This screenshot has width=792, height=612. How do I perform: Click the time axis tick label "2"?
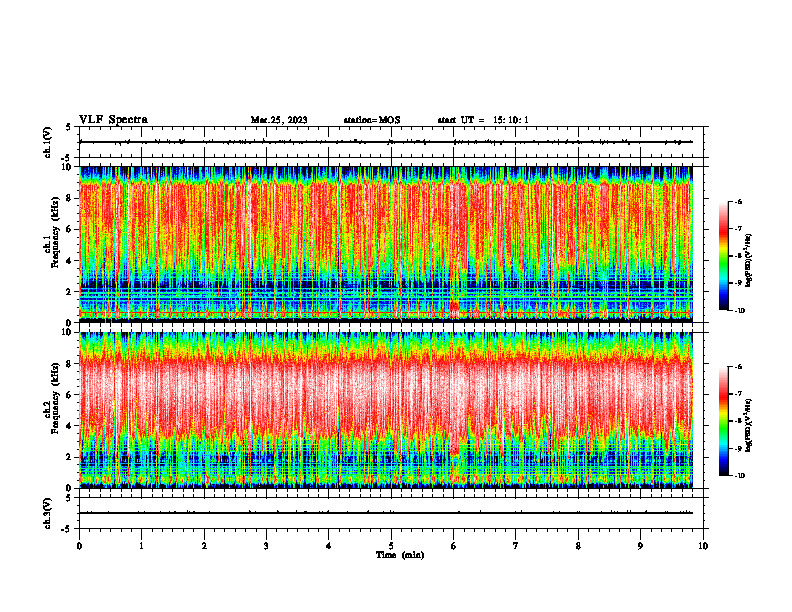tap(204, 546)
